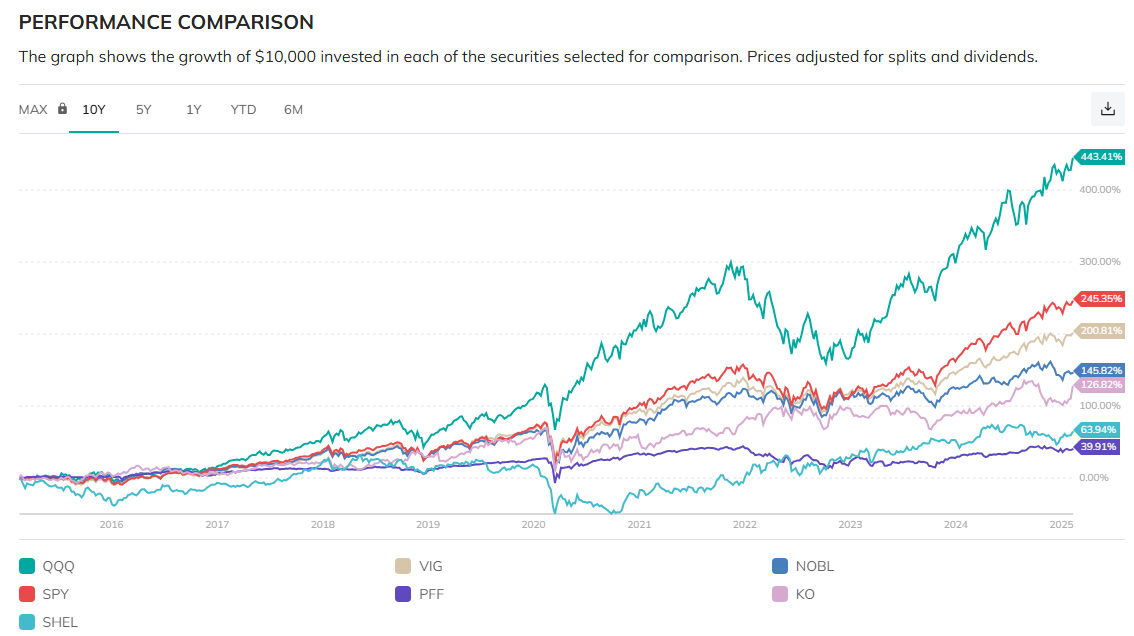Choose the YTD range tab

tap(243, 109)
